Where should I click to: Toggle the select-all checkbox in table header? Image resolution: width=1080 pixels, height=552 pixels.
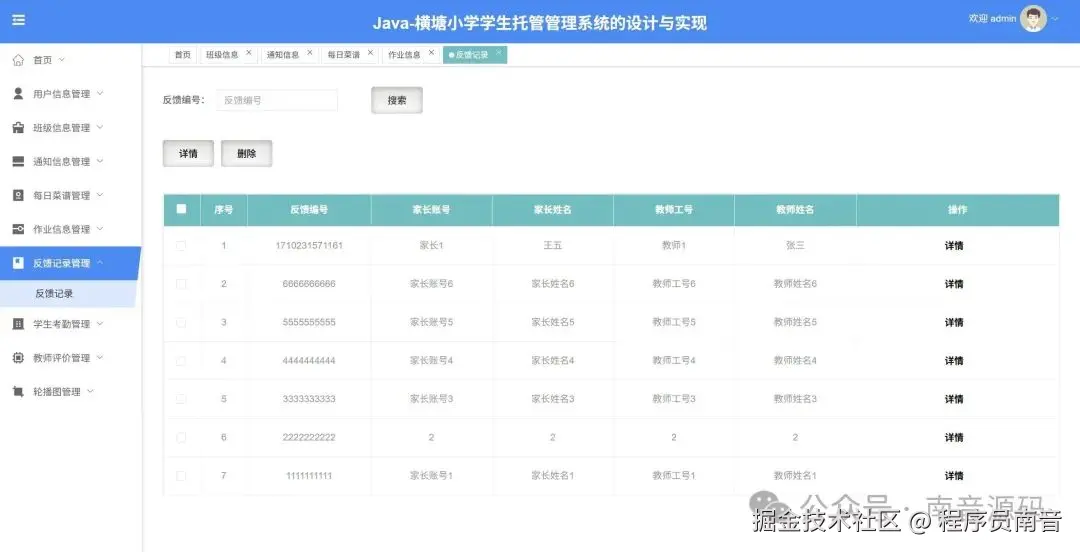(x=181, y=209)
